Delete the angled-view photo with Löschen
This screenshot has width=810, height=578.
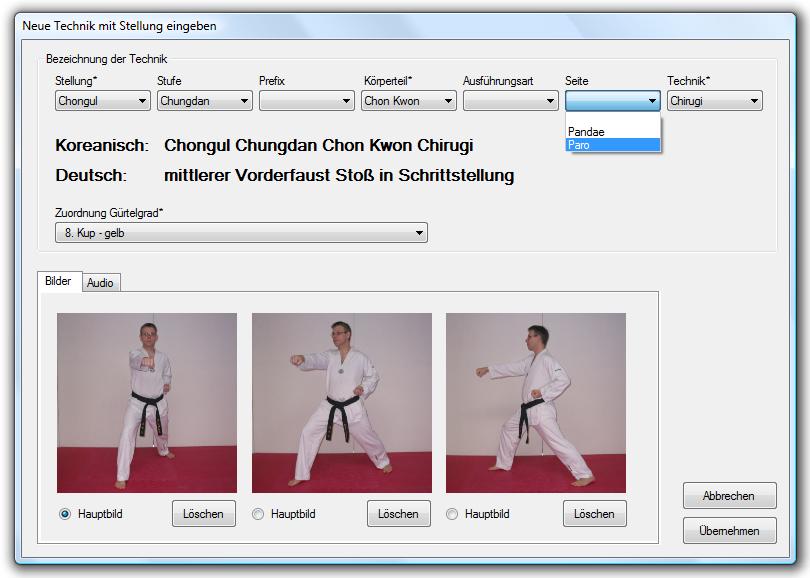coord(398,513)
